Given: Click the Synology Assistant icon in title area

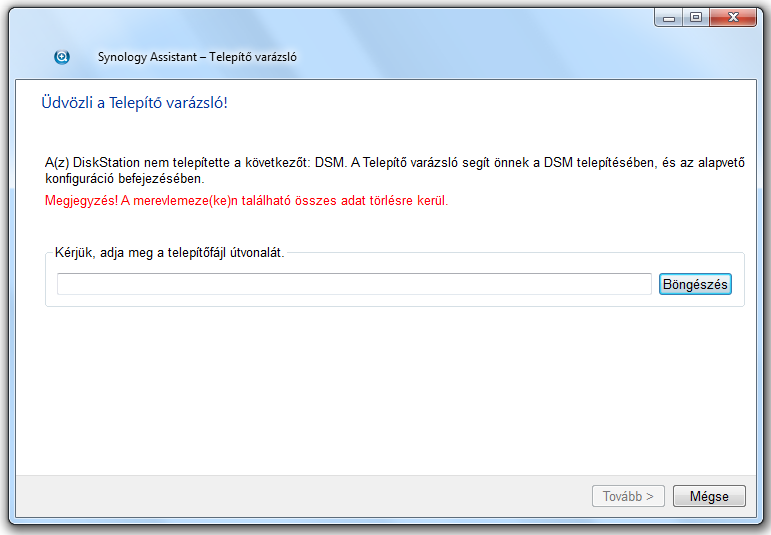Looking at the screenshot, I should click(62, 57).
